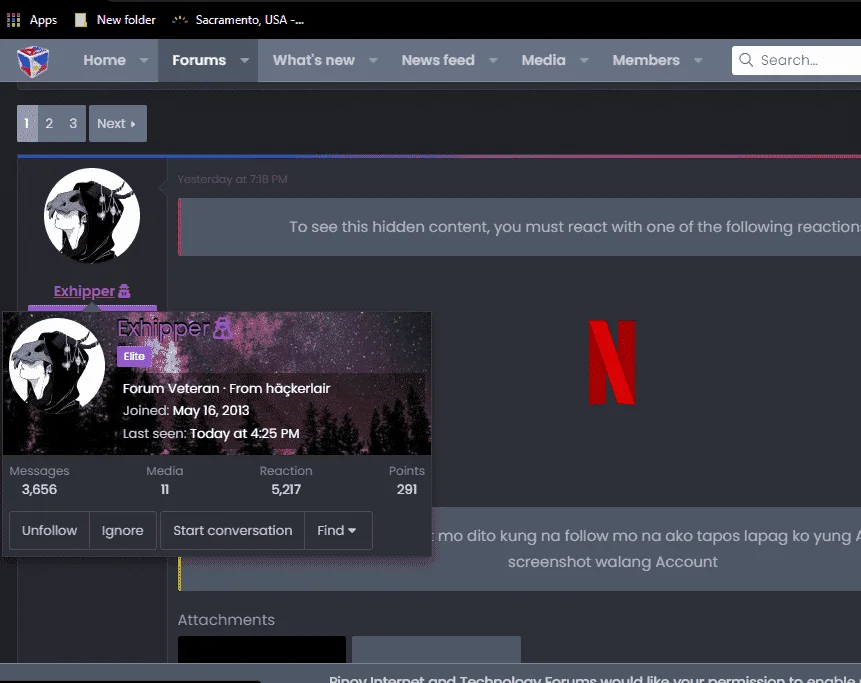The height and width of the screenshot is (683, 861).
Task: Open What's new nav item
Action: pos(314,60)
